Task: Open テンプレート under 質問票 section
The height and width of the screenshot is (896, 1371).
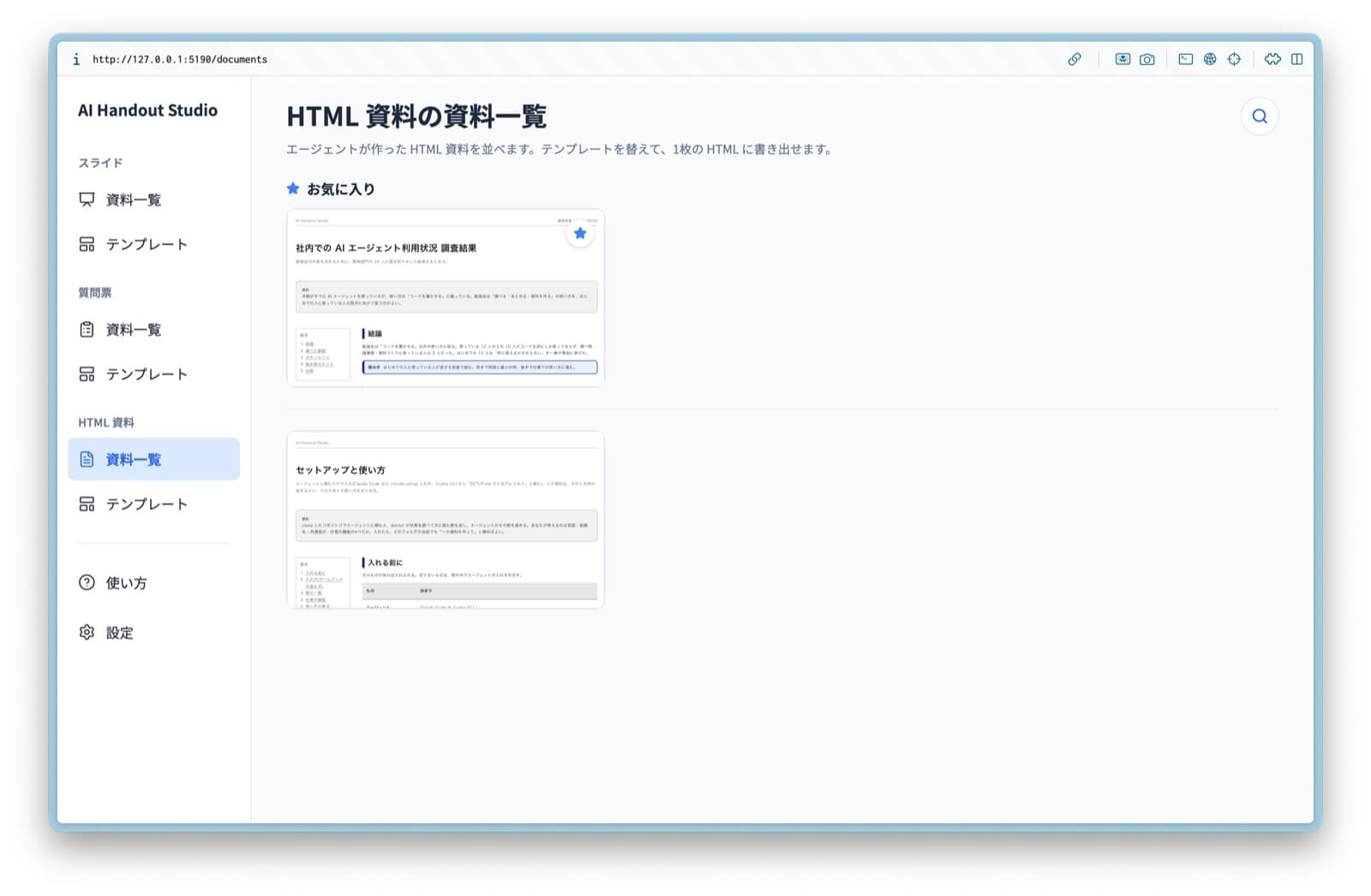Action: (154, 374)
